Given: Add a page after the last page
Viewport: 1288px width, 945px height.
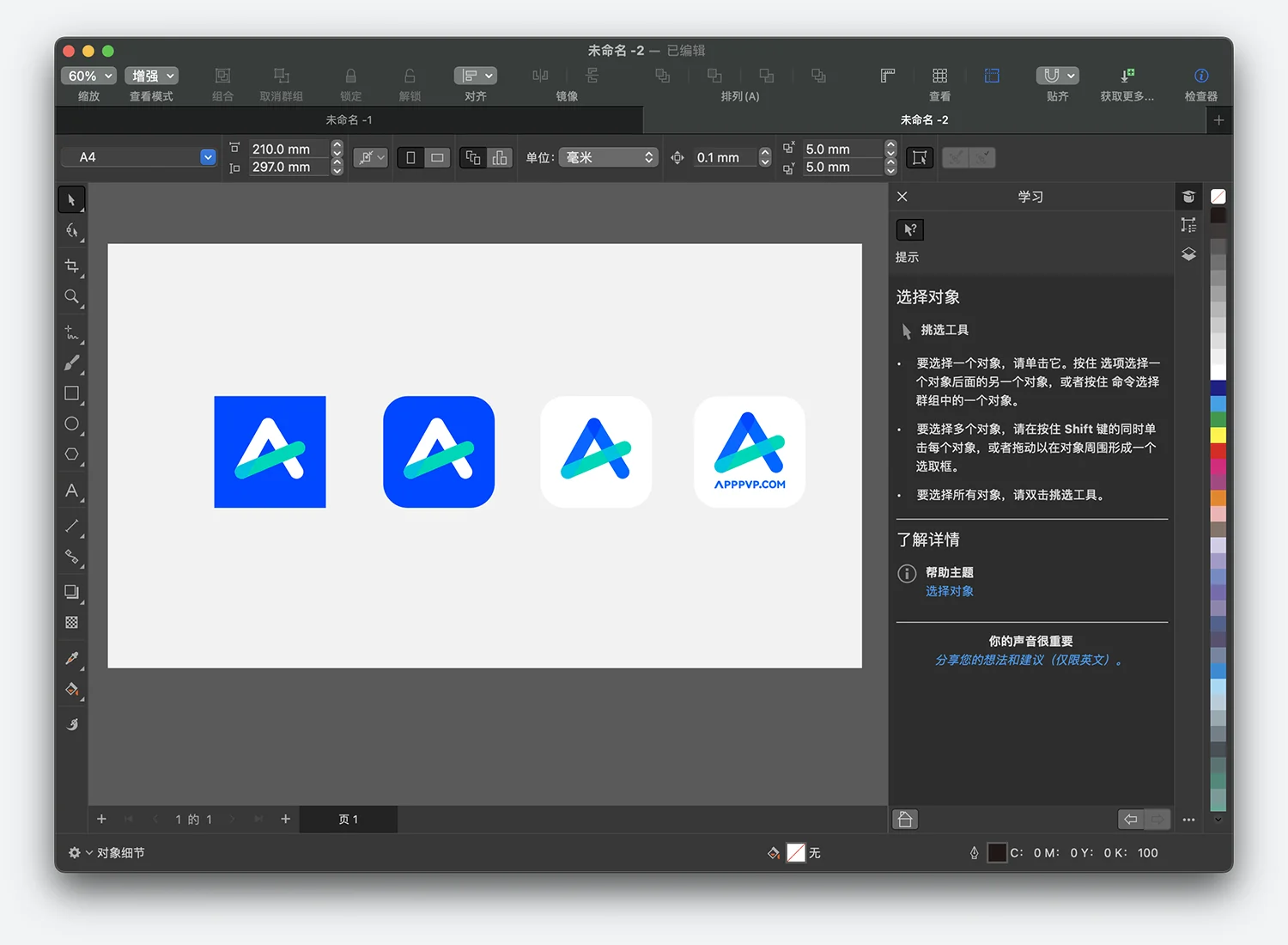Looking at the screenshot, I should (286, 820).
